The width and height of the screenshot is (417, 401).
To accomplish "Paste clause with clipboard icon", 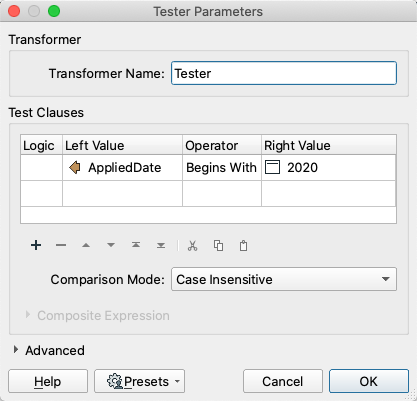I will (244, 246).
